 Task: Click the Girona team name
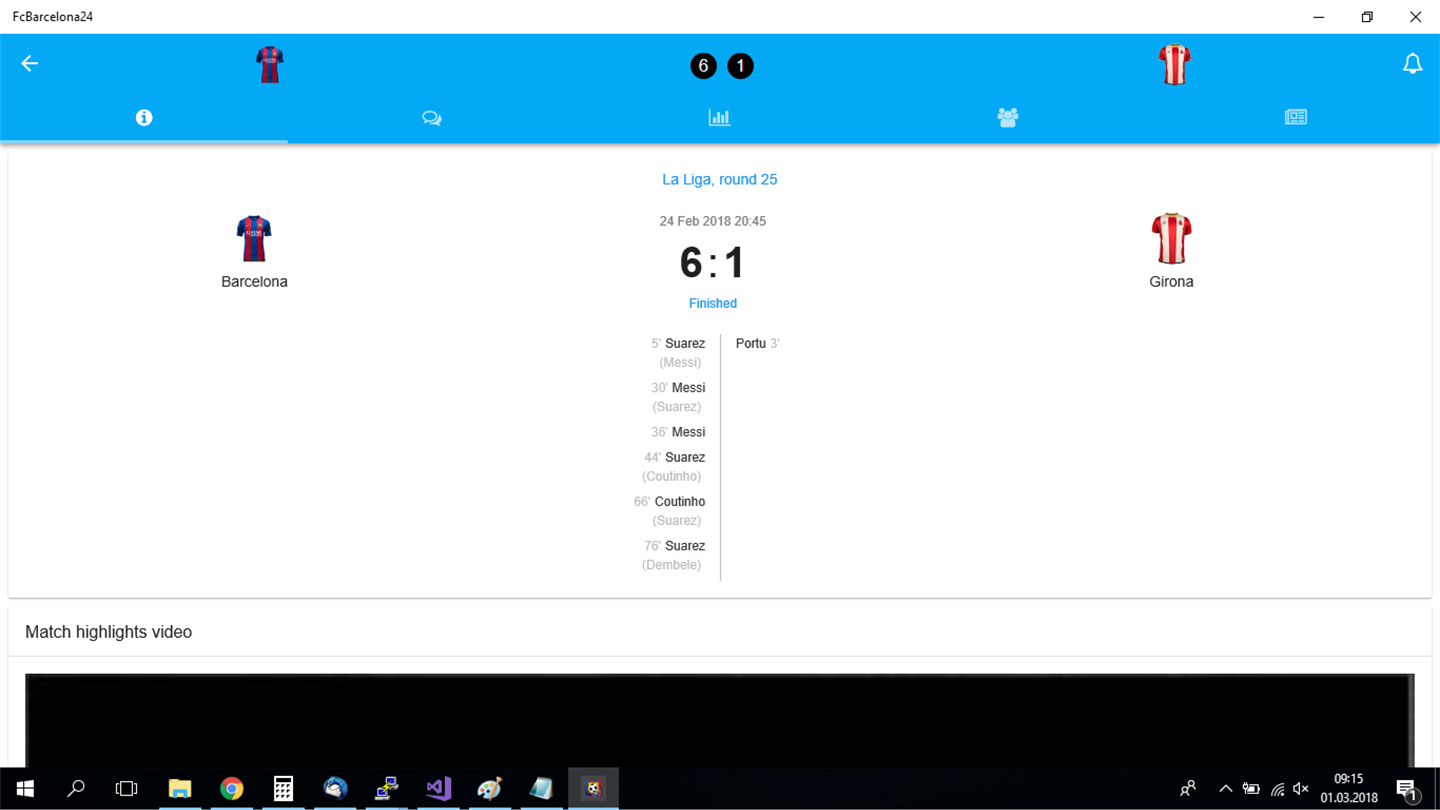[x=1171, y=282]
